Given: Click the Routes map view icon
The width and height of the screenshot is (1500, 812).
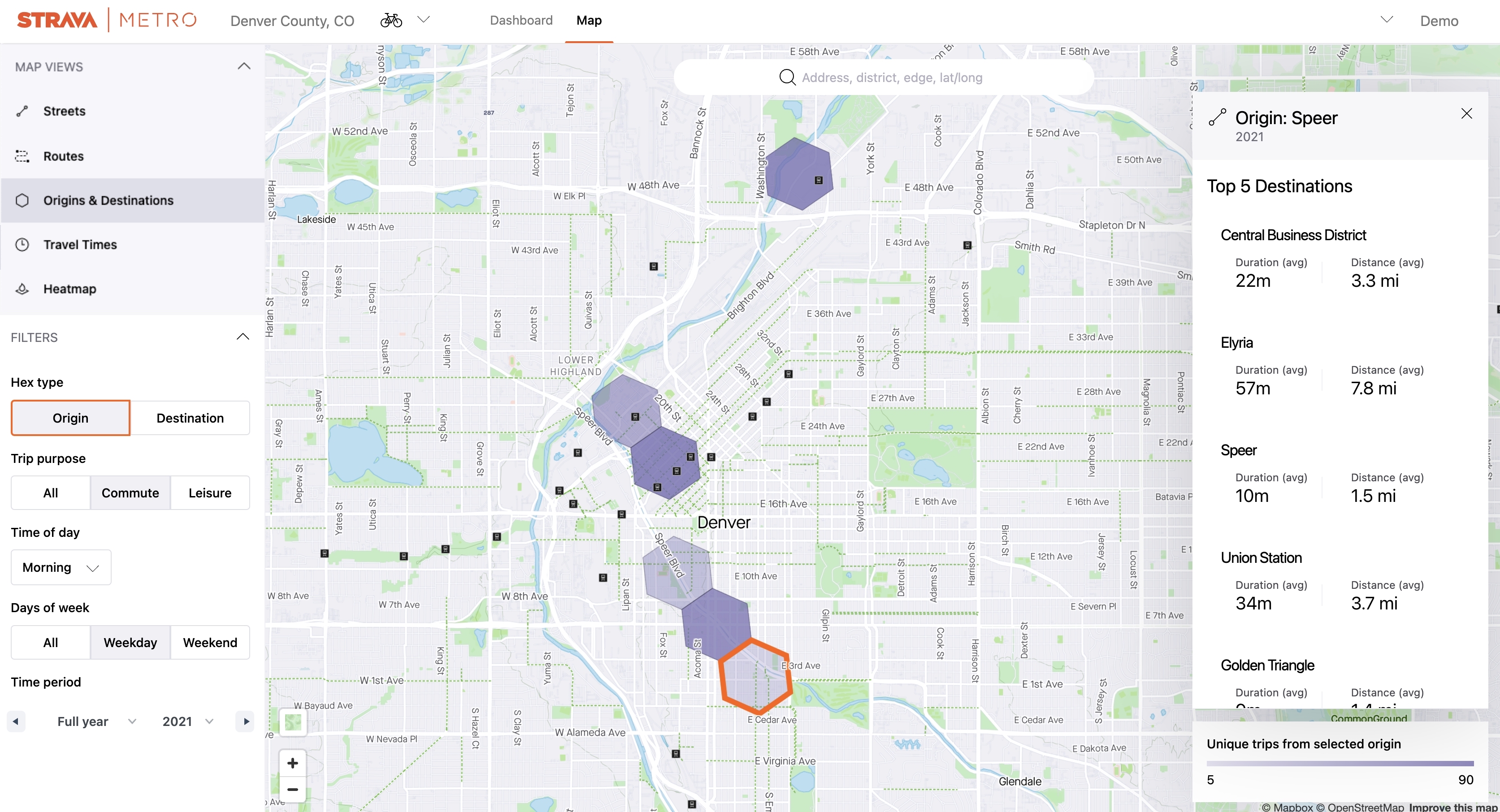Looking at the screenshot, I should (x=22, y=155).
